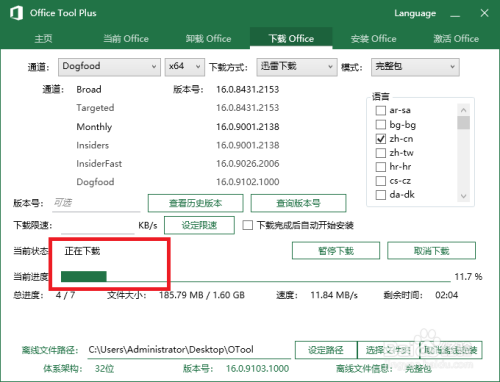Click the 查询版本号 button
The width and height of the screenshot is (500, 382).
298,203
